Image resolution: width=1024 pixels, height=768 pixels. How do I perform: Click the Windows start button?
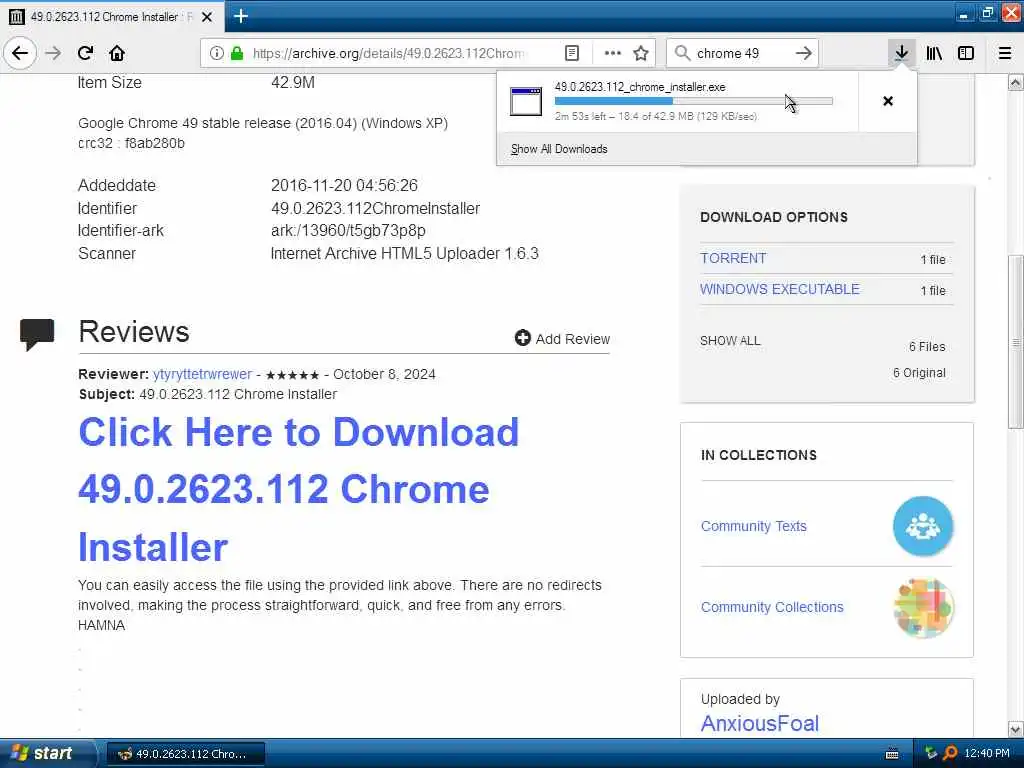pos(46,753)
